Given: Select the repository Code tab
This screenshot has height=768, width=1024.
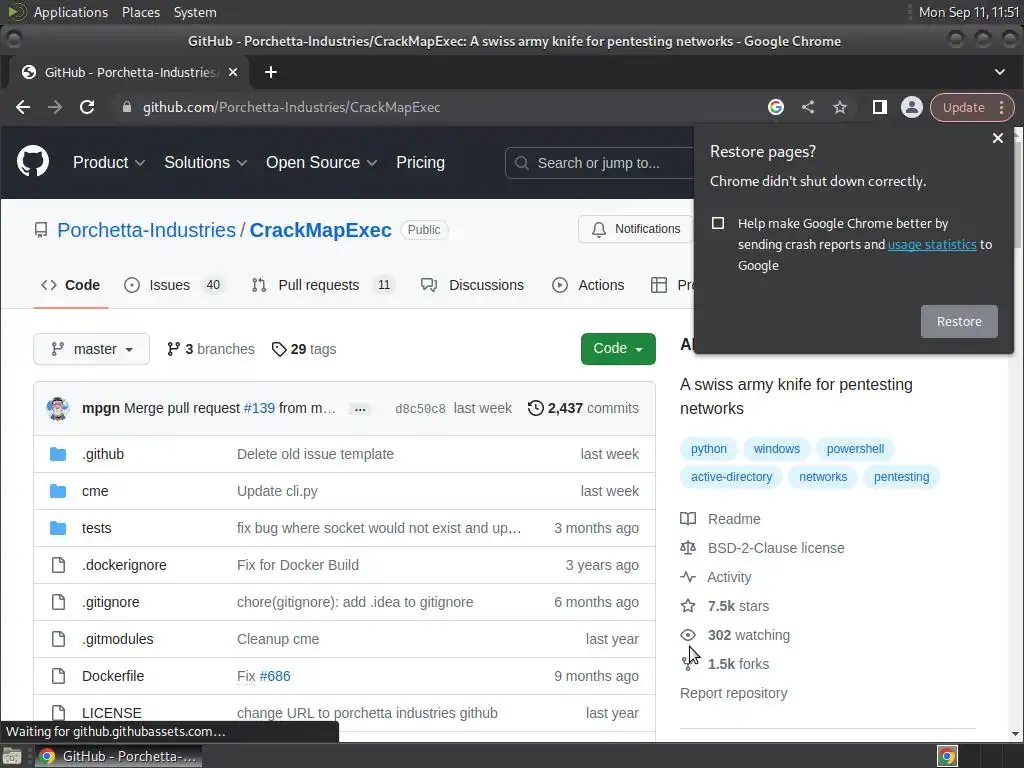Looking at the screenshot, I should point(71,285).
